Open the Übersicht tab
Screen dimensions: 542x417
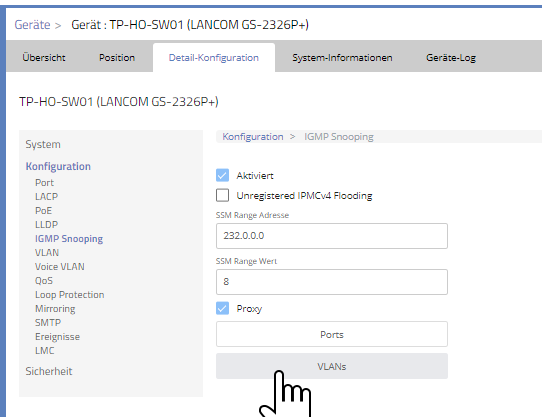44,57
